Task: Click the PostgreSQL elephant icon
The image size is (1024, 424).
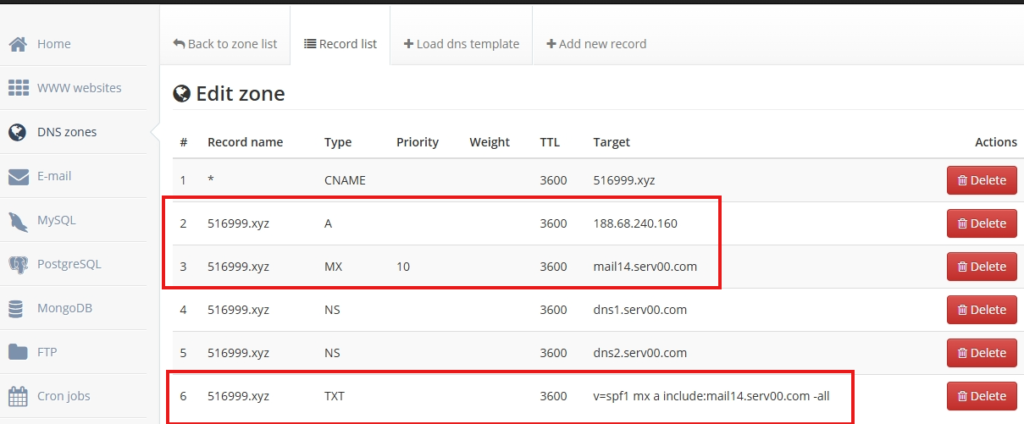Action: [18, 264]
